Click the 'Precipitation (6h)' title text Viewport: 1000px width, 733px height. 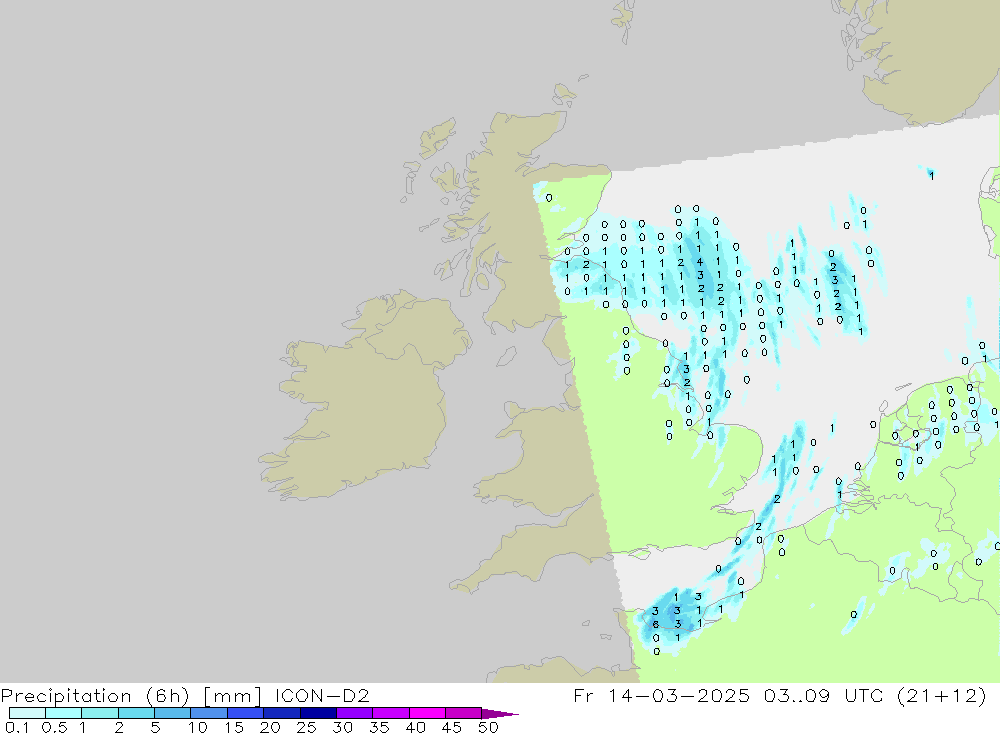click(x=95, y=695)
